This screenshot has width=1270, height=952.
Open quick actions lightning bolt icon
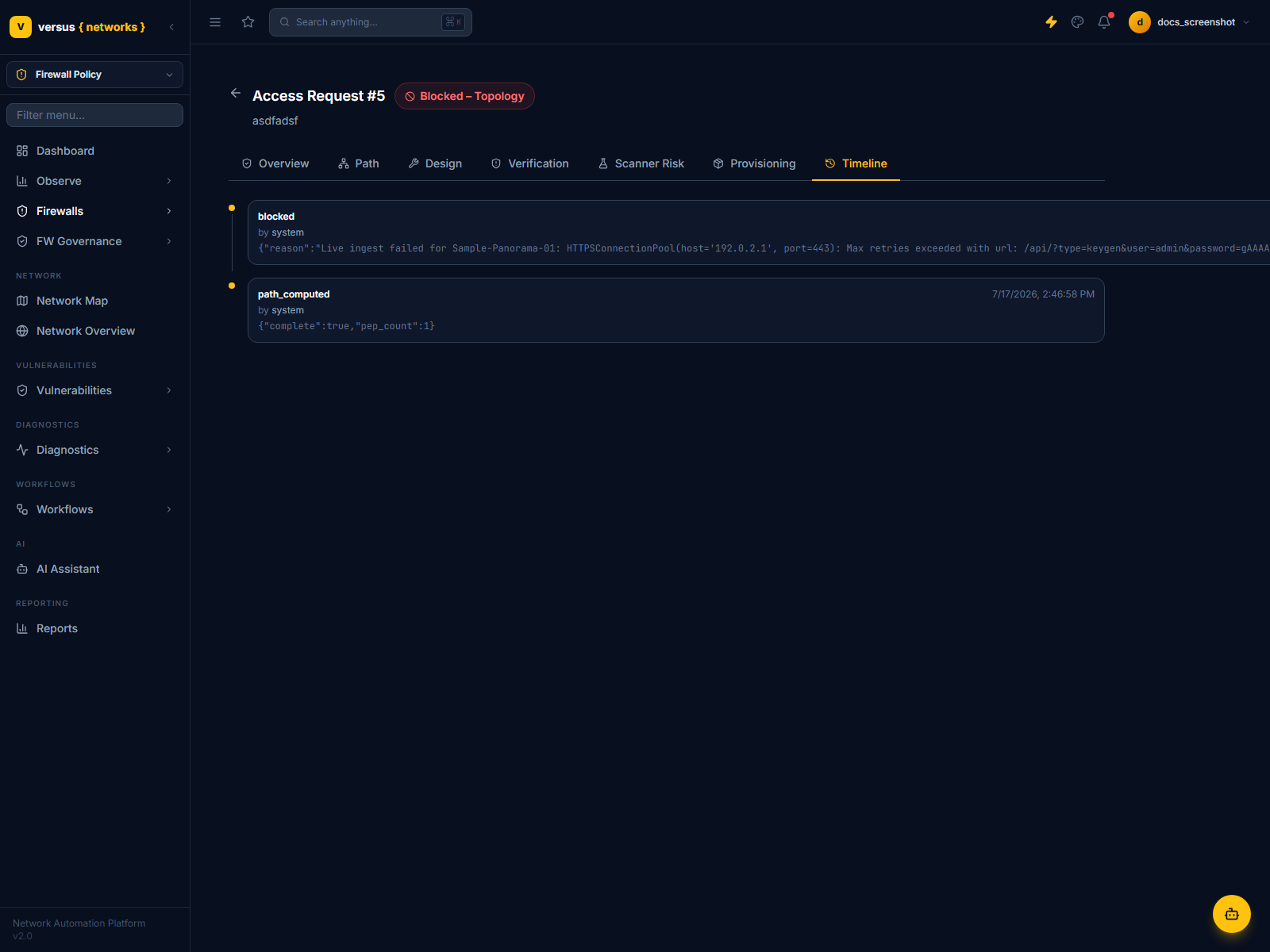tap(1051, 22)
